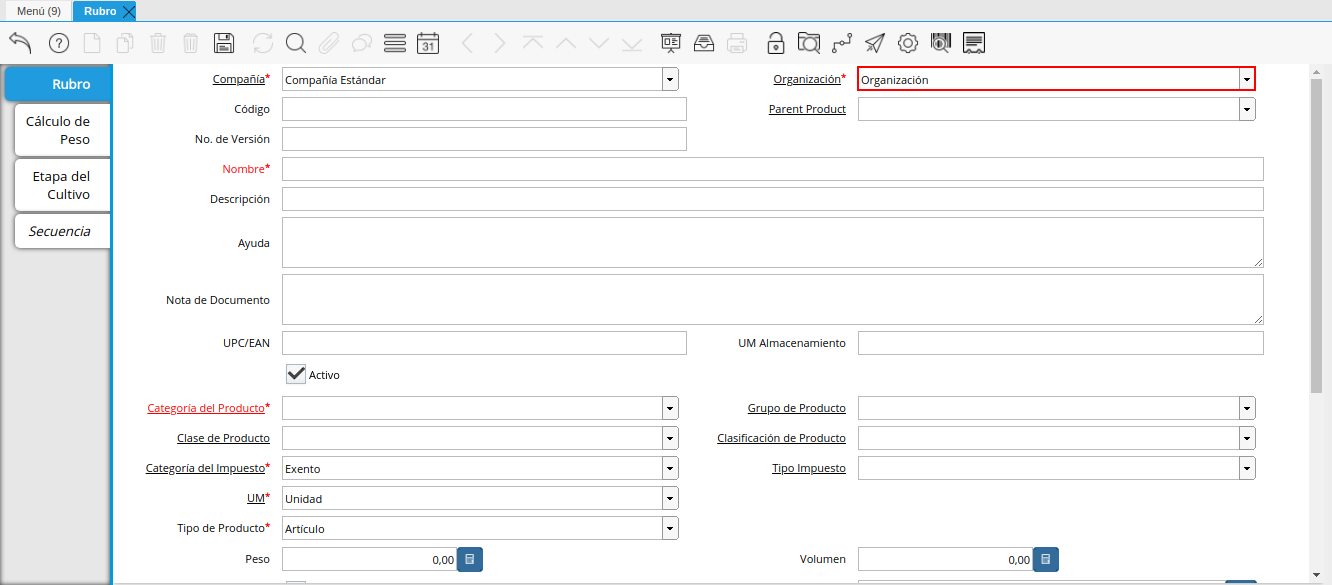Open the zoom across folder-search icon
This screenshot has width=1332, height=585.
809,43
